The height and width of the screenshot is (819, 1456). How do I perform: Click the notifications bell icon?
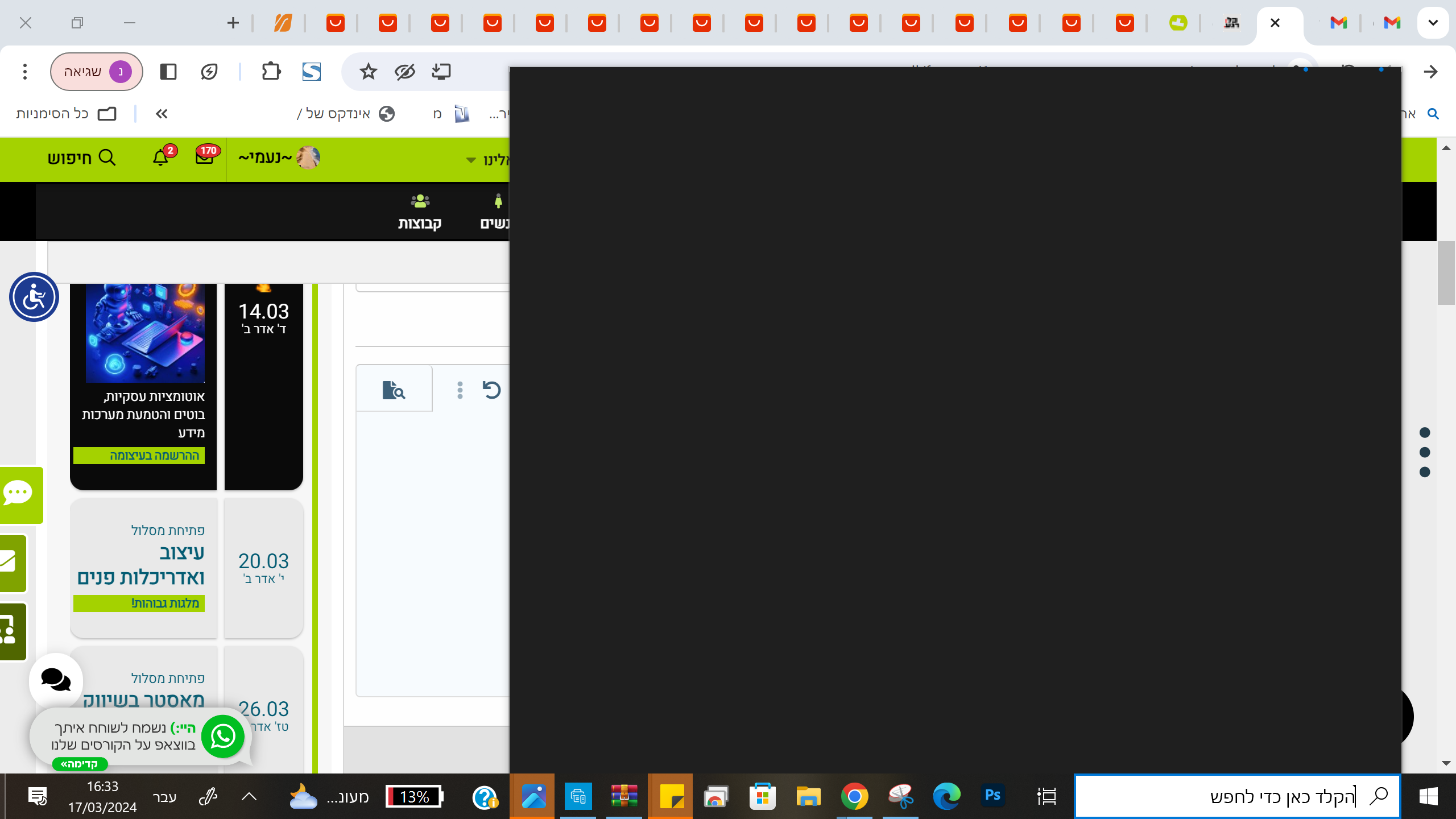click(160, 158)
